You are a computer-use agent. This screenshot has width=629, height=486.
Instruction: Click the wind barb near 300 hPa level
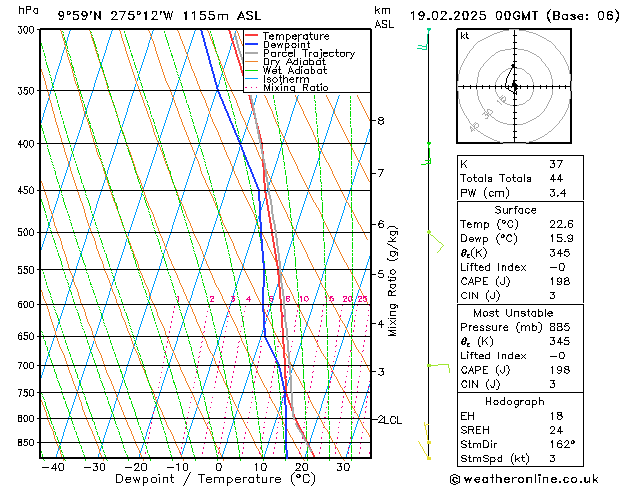pyautogui.click(x=424, y=39)
